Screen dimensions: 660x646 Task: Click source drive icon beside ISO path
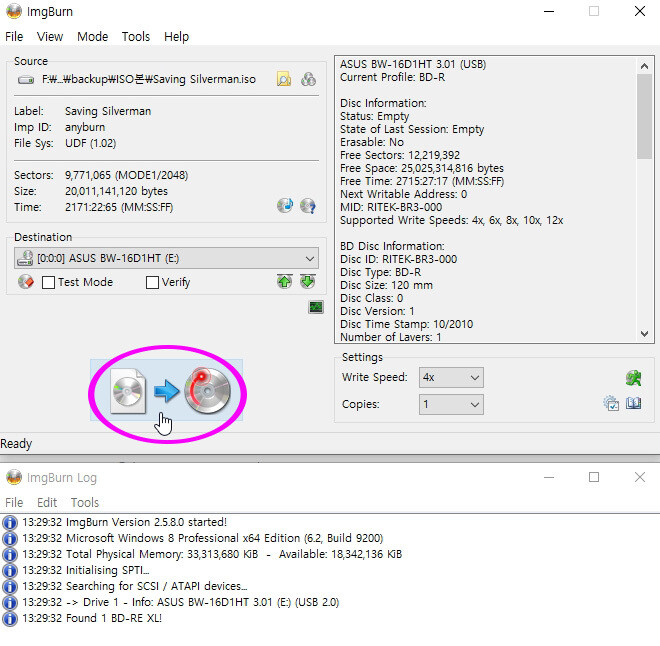26,80
